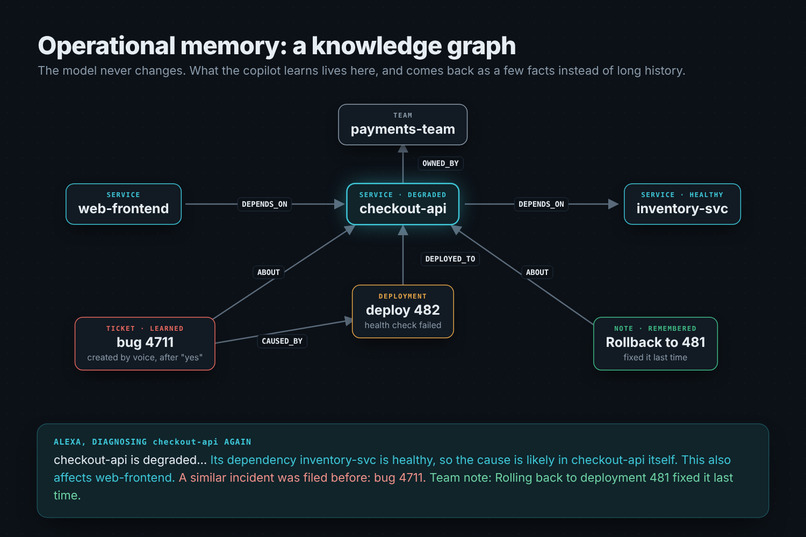Click 'created by voice, after "yes"' text
The height and width of the screenshot is (537, 806).
tap(145, 357)
